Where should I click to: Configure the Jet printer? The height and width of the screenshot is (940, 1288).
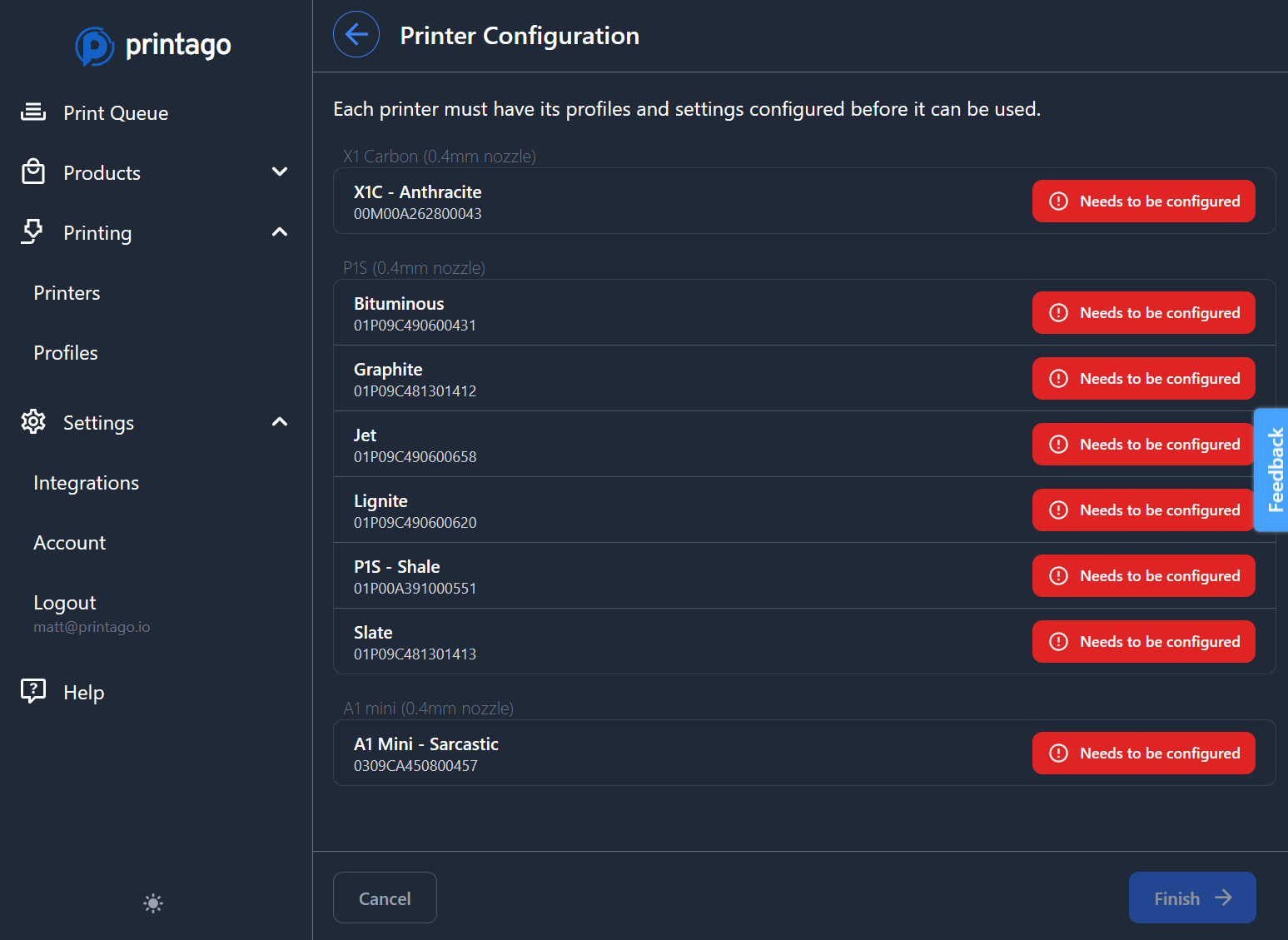[x=1143, y=445]
